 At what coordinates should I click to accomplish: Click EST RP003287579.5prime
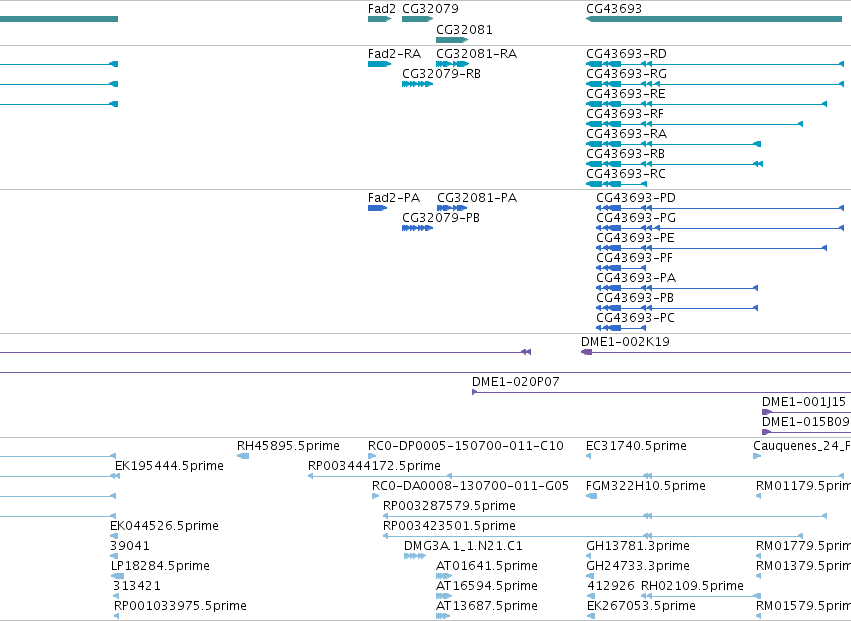point(449,507)
